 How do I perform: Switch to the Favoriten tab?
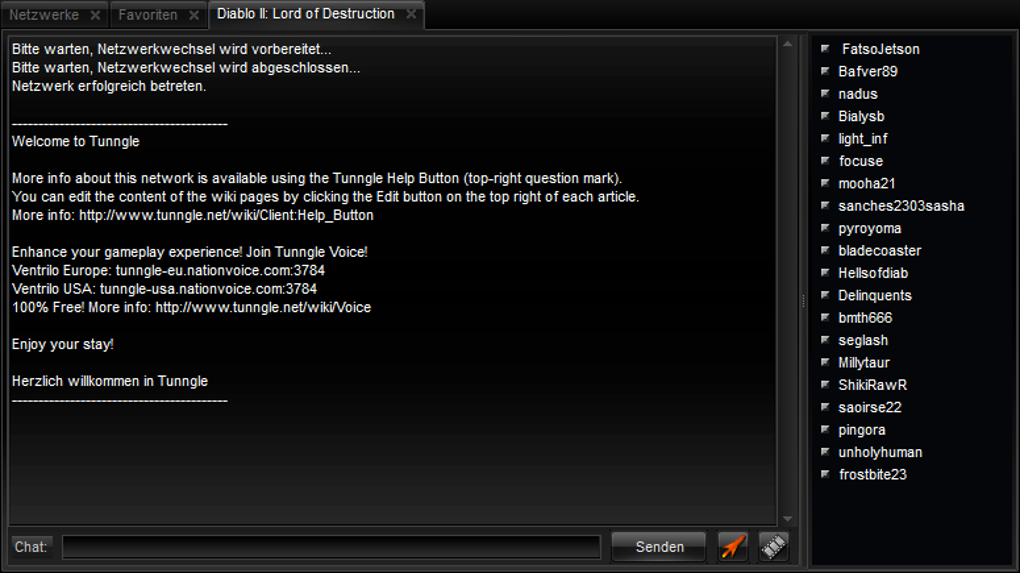[148, 15]
